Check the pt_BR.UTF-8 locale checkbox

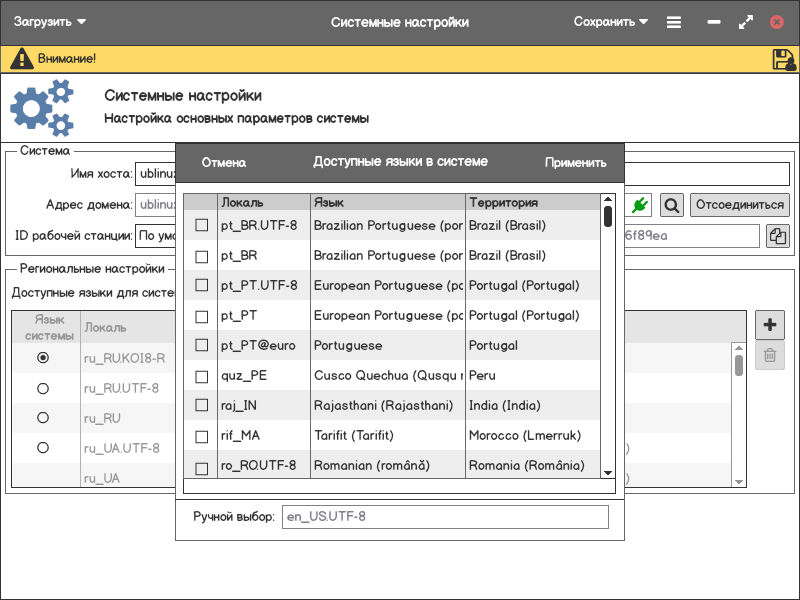tap(201, 226)
